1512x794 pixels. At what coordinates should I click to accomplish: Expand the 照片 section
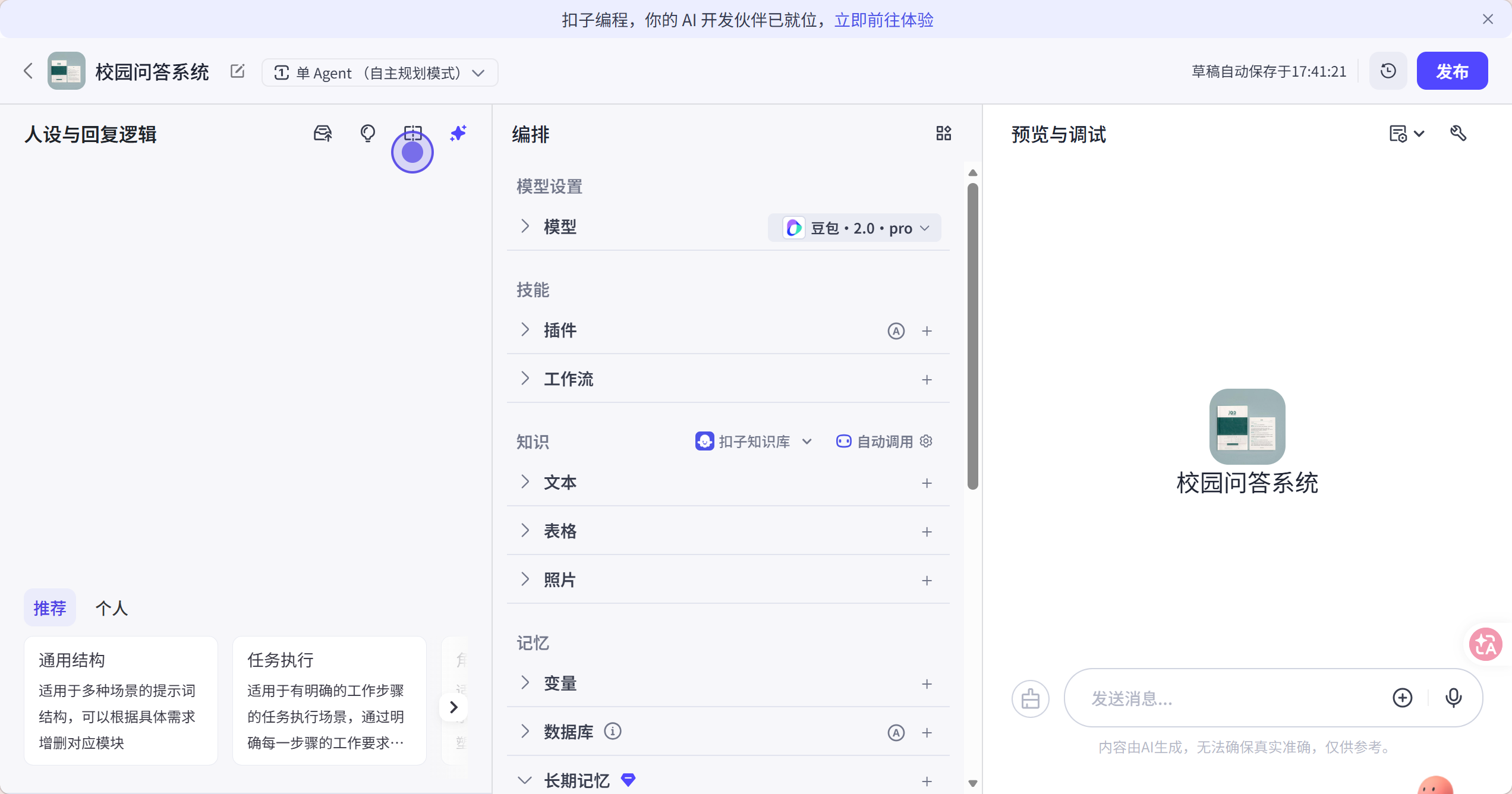click(x=525, y=579)
